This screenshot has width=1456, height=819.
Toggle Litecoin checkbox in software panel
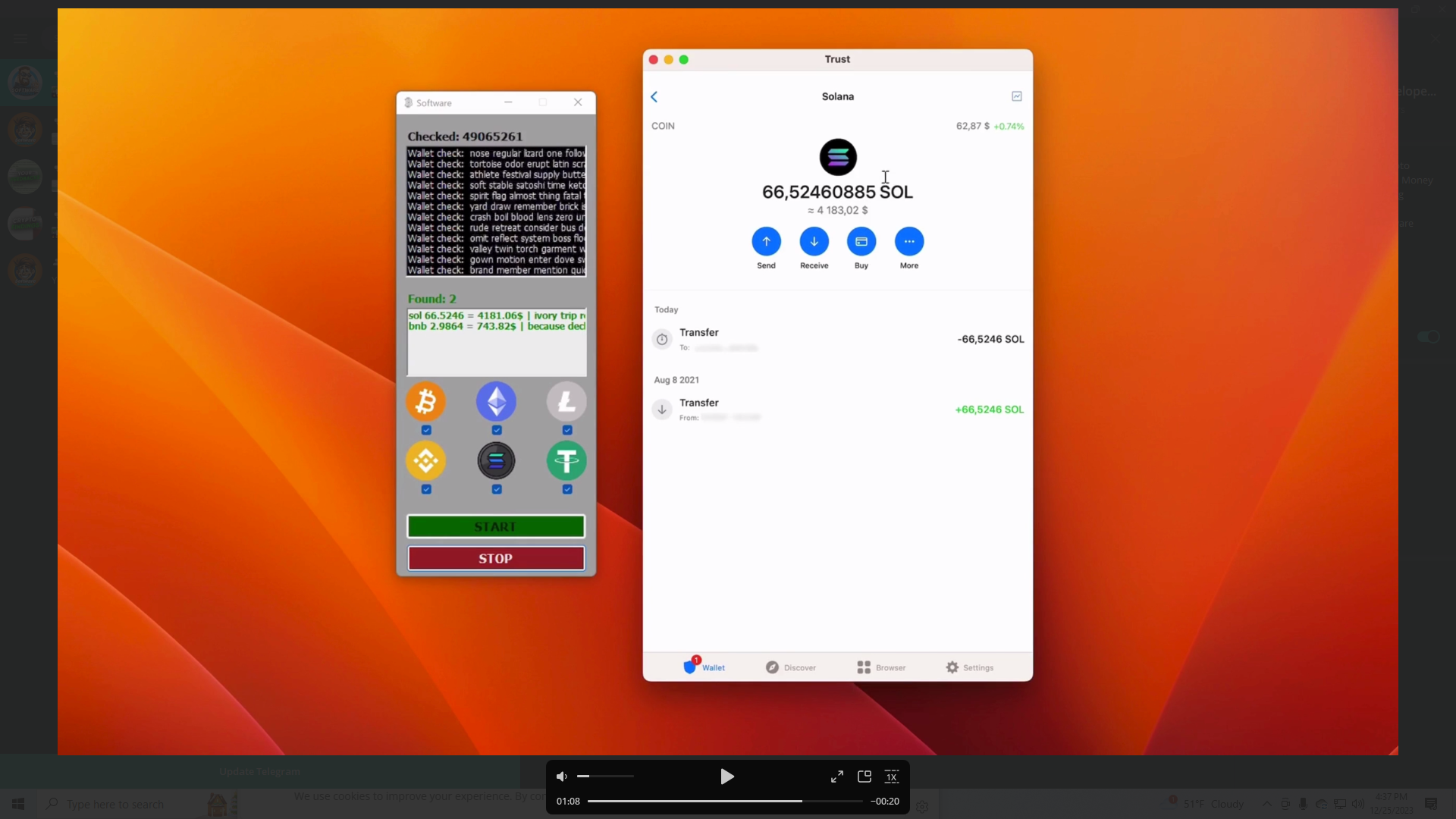(567, 430)
